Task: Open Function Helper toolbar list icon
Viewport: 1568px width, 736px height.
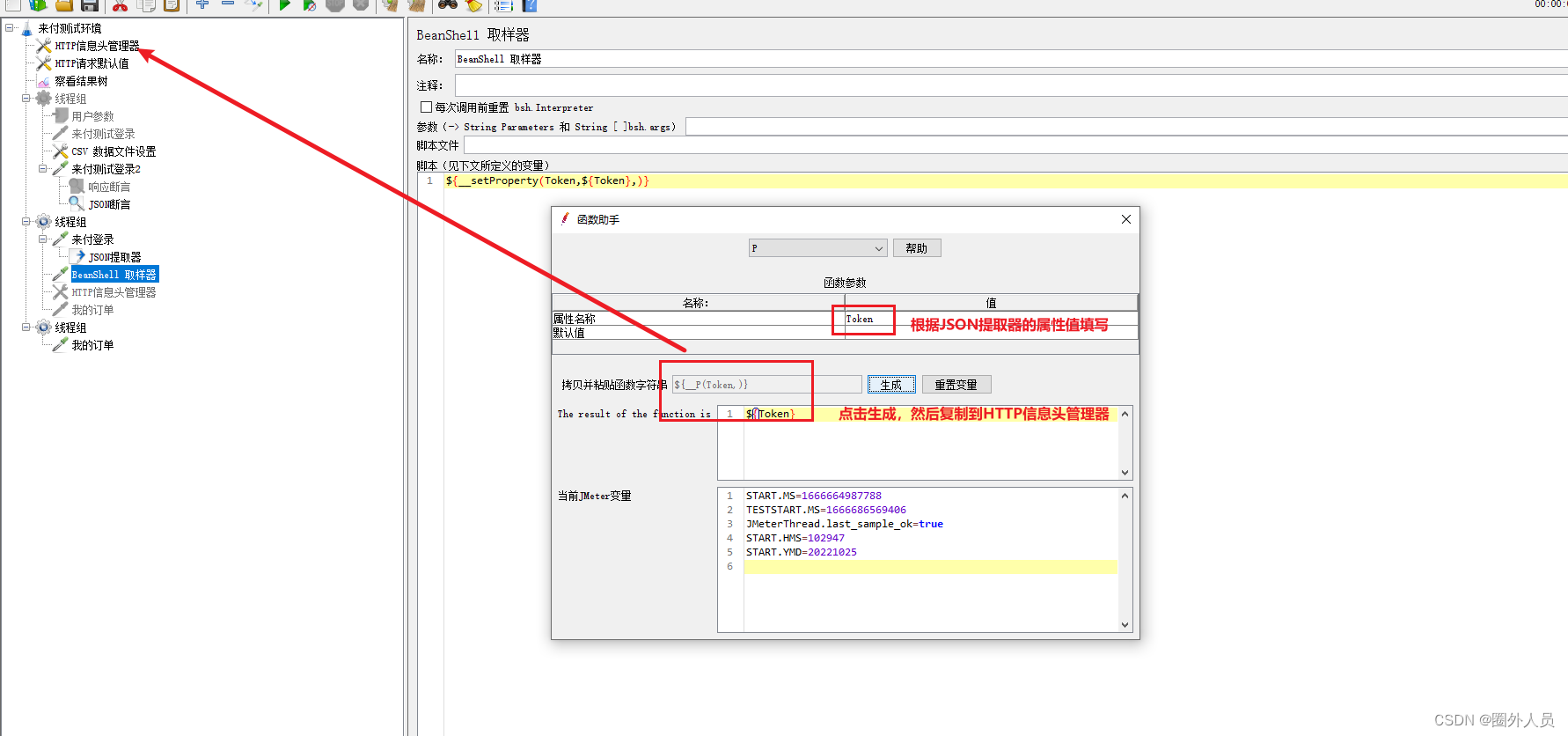Action: (503, 4)
